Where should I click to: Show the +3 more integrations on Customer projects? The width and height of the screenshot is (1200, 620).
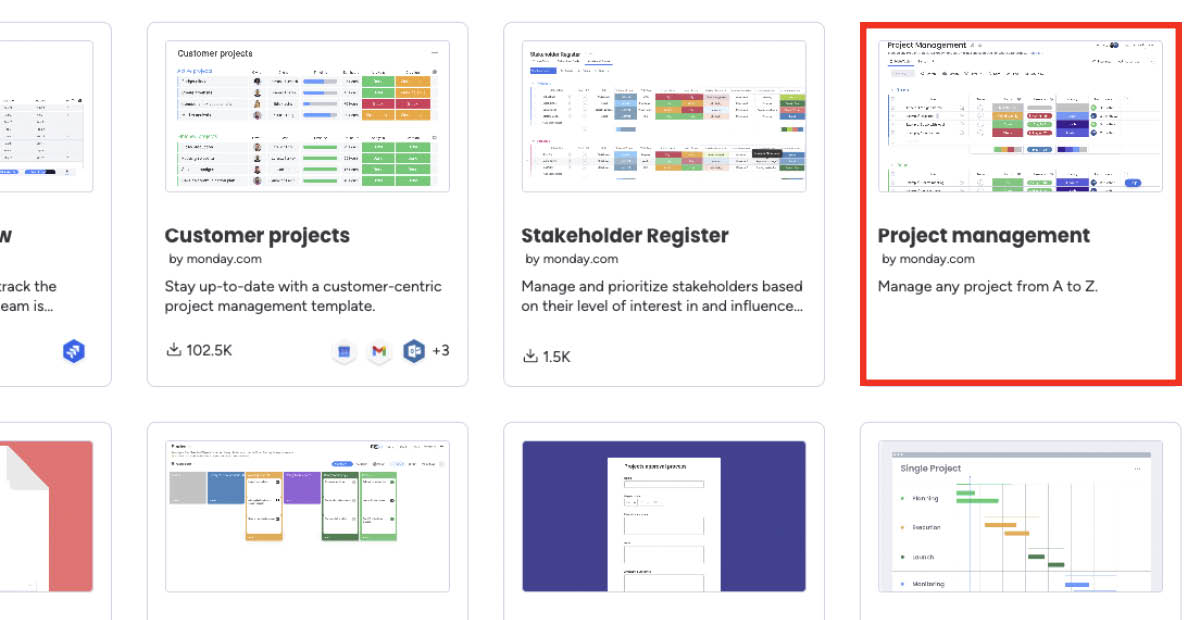(x=441, y=351)
